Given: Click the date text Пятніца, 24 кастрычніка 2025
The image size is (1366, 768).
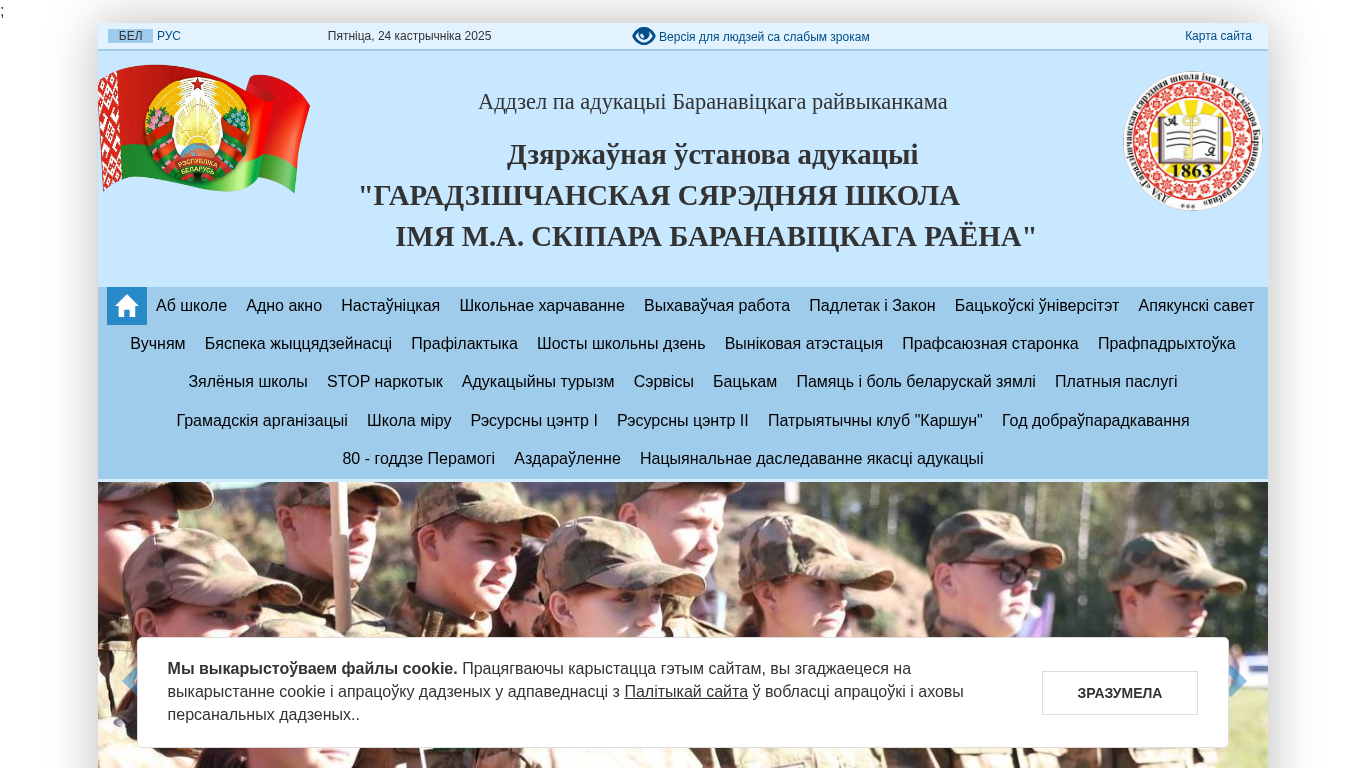Looking at the screenshot, I should pyautogui.click(x=410, y=36).
